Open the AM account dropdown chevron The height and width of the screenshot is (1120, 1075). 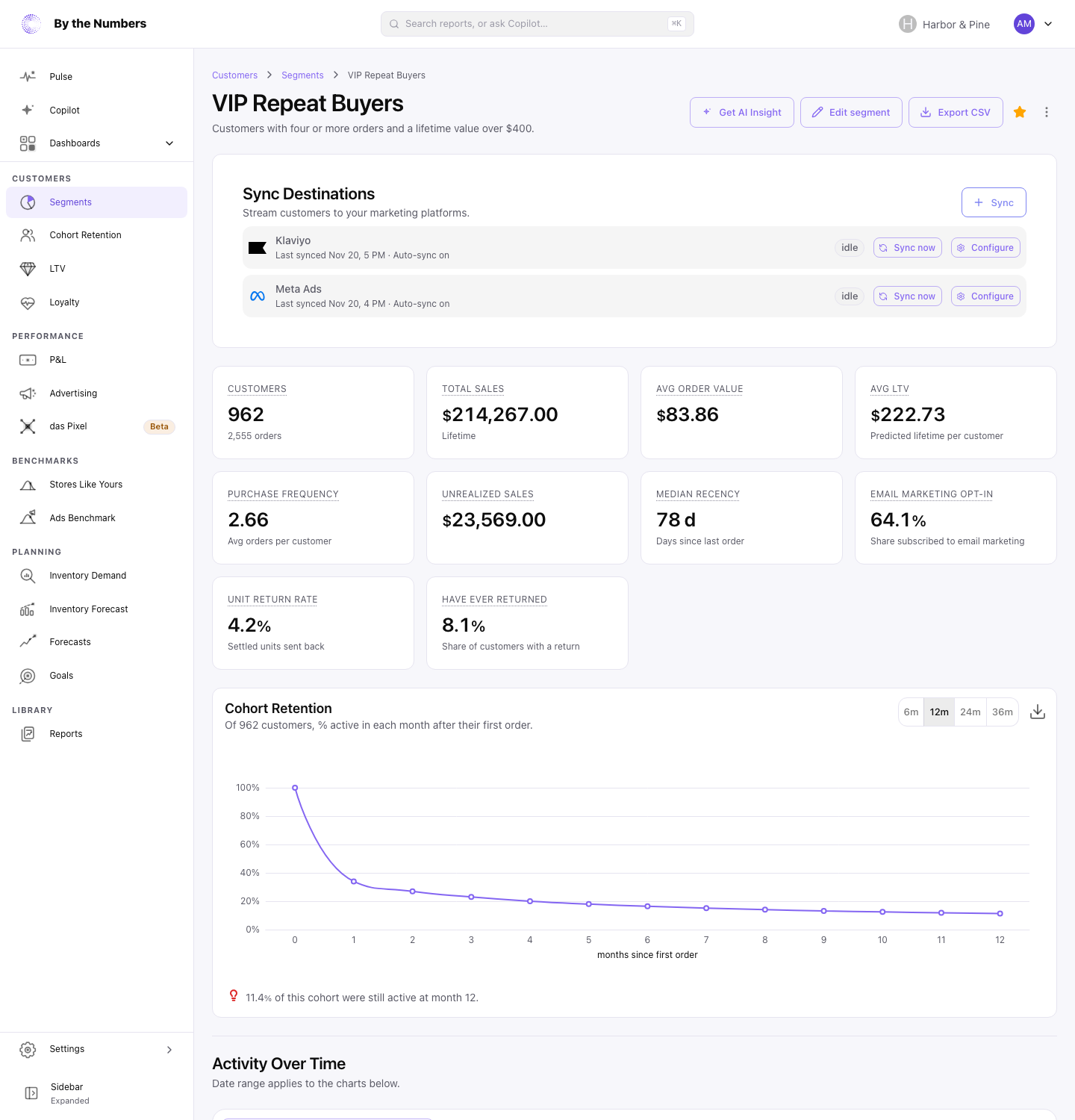click(1048, 24)
